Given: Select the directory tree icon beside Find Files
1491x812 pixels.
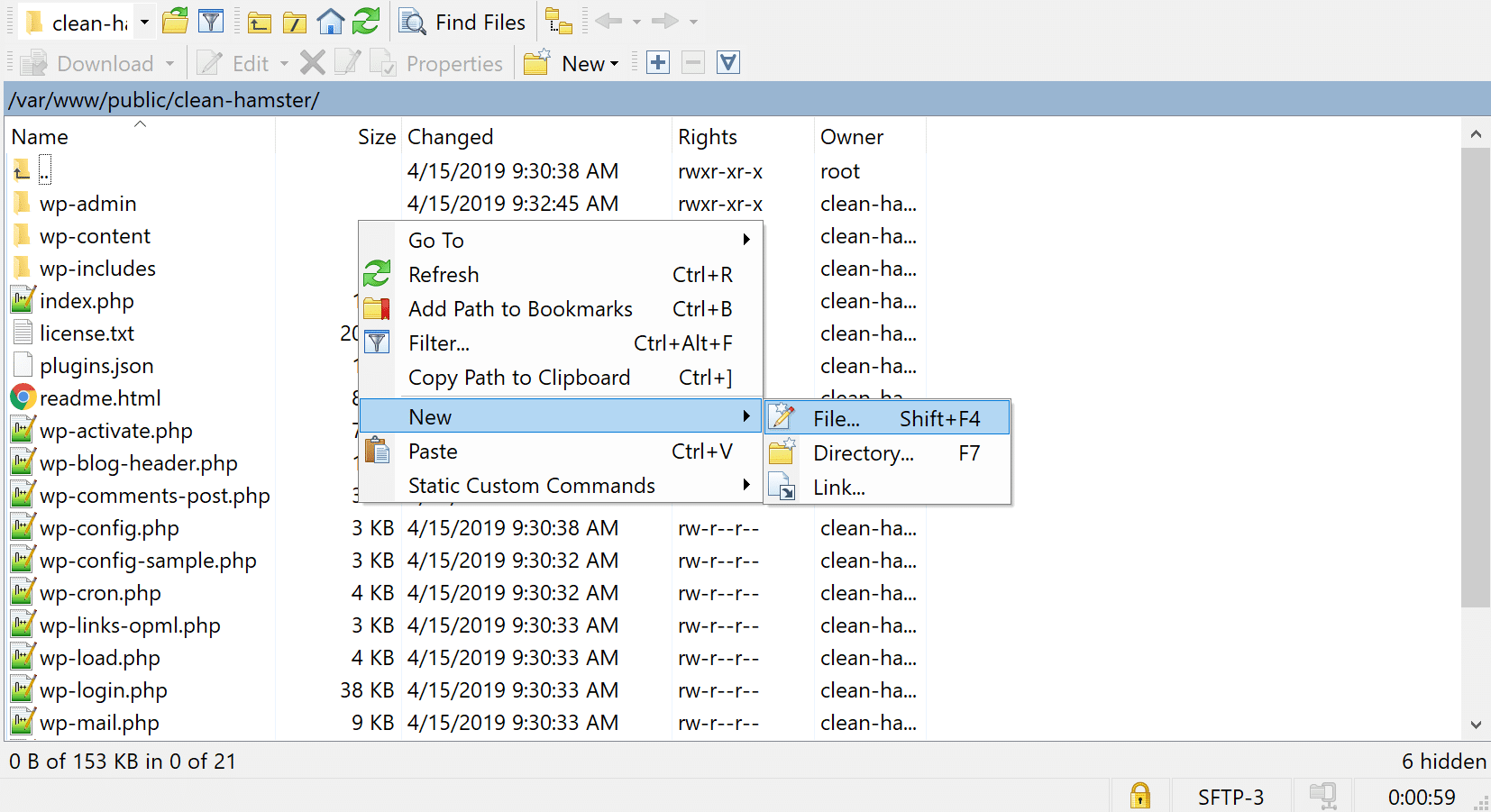Looking at the screenshot, I should [x=559, y=21].
